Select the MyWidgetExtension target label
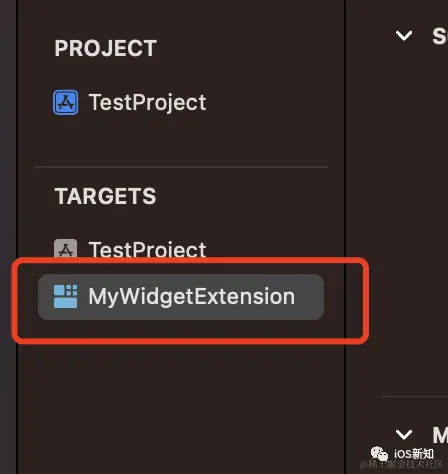 click(192, 296)
